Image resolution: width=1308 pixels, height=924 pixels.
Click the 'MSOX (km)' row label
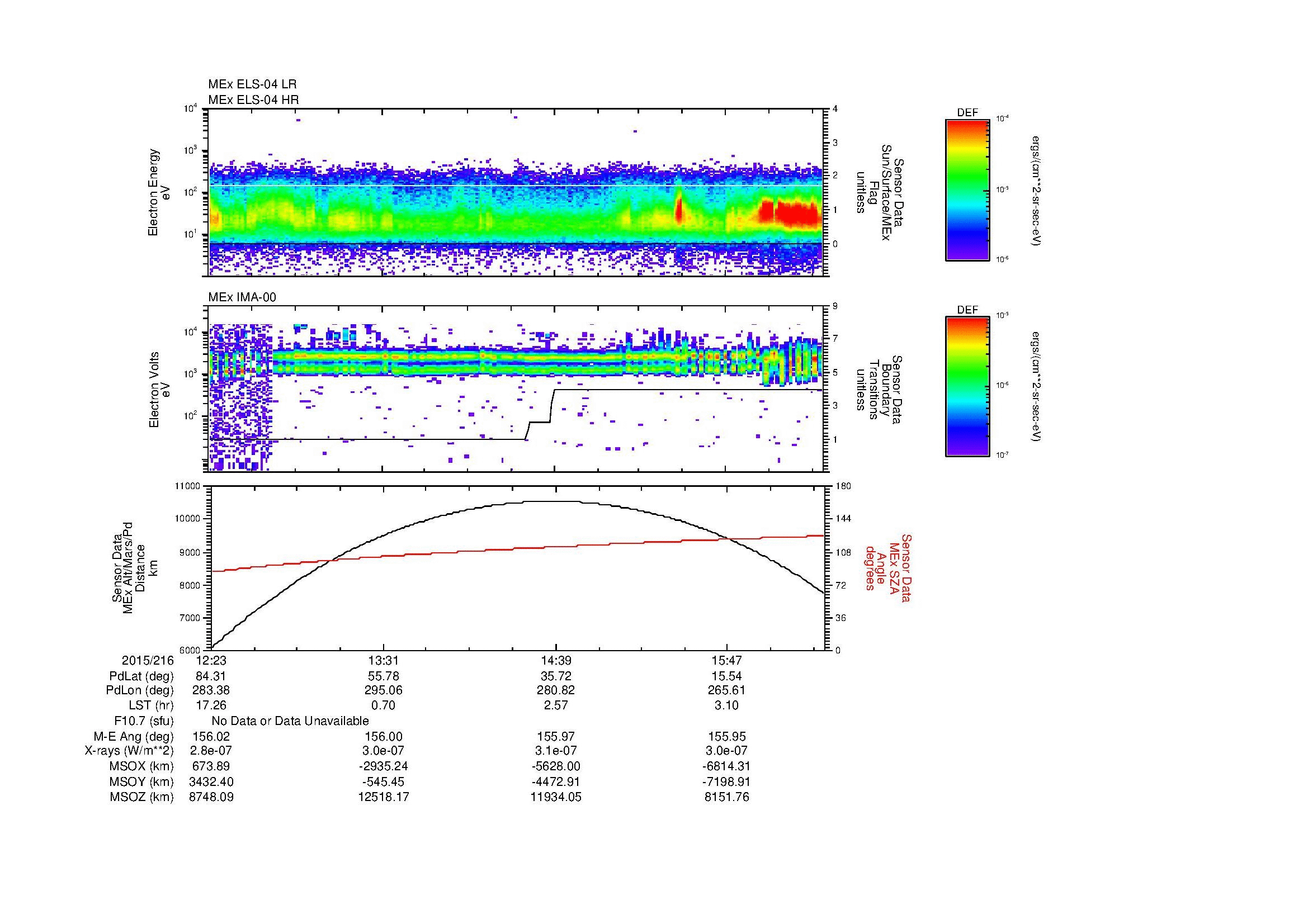click(142, 766)
